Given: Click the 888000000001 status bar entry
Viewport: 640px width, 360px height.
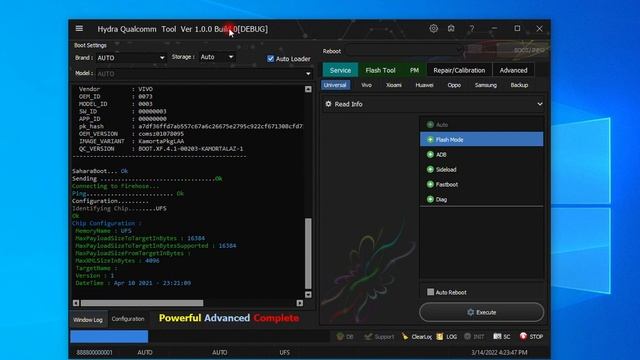Looking at the screenshot, I should pos(94,352).
